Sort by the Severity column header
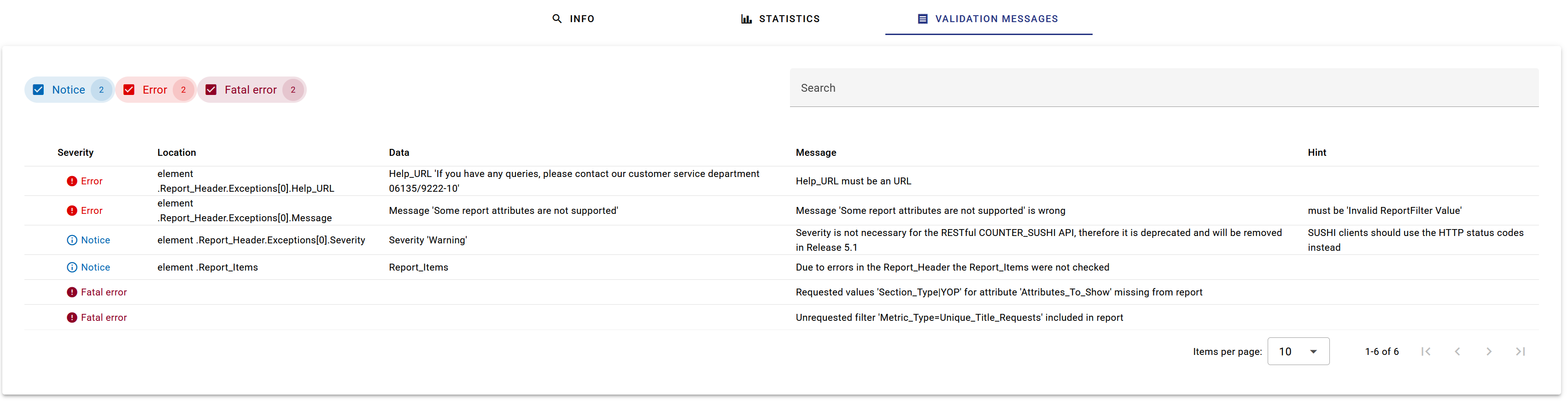The image size is (1568, 401). coord(76,153)
